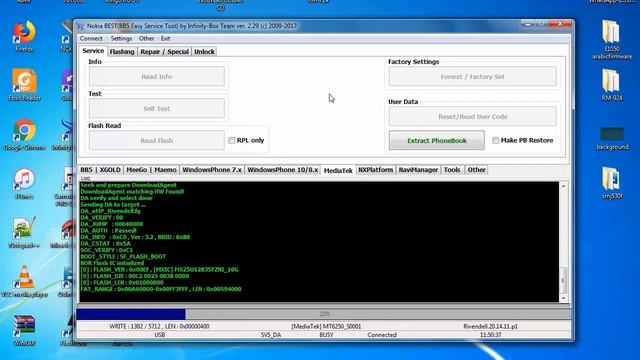Click the Reset/Read User Code button

pyautogui.click(x=473, y=117)
